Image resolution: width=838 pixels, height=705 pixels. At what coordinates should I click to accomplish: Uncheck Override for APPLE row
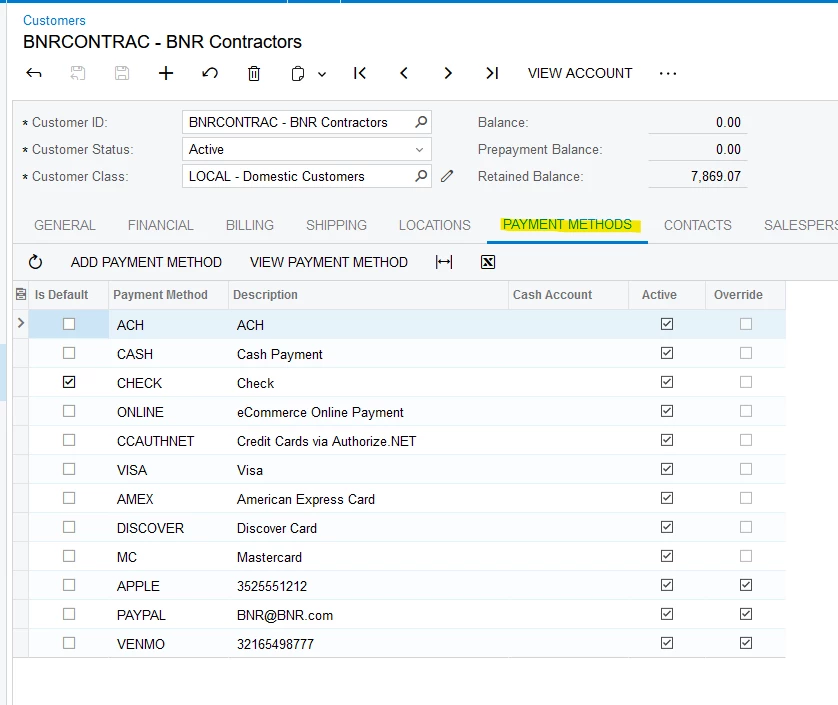click(x=746, y=585)
